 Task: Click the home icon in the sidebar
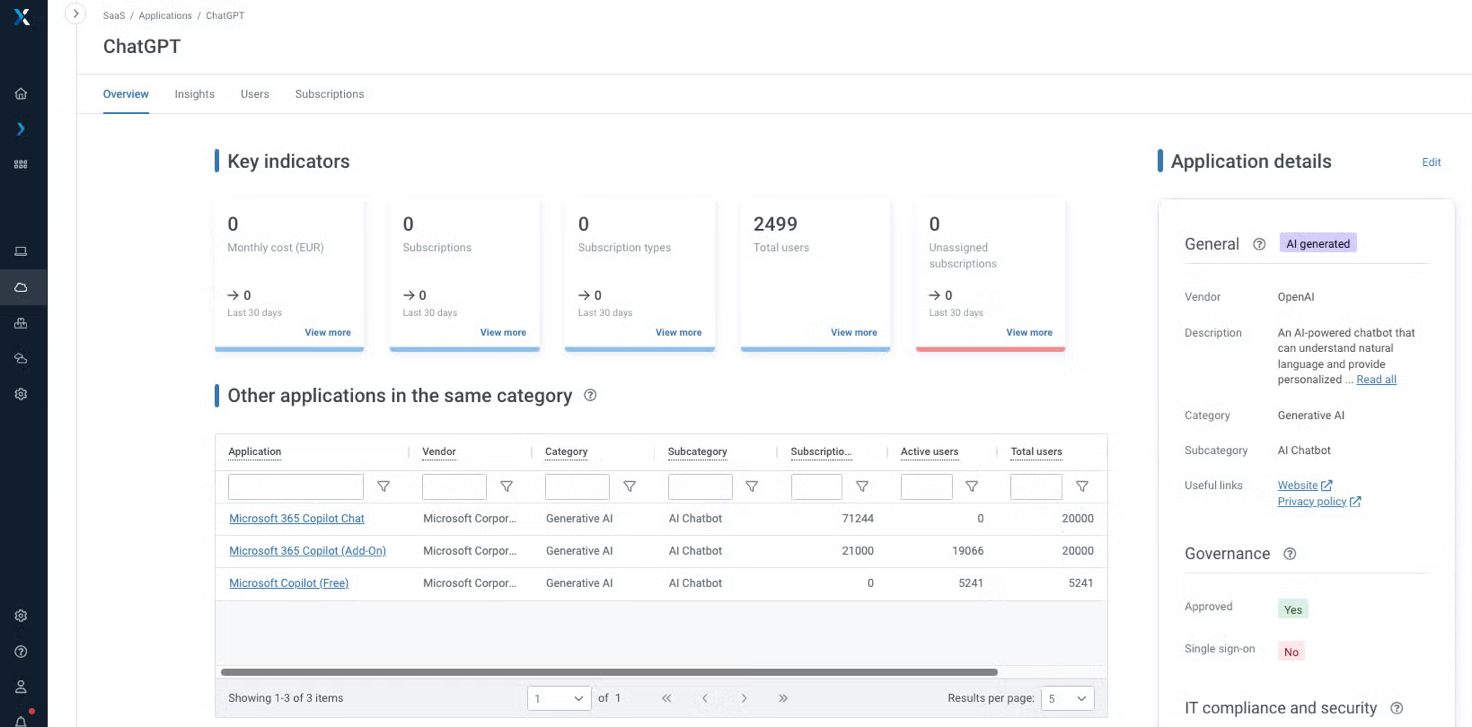tap(21, 94)
